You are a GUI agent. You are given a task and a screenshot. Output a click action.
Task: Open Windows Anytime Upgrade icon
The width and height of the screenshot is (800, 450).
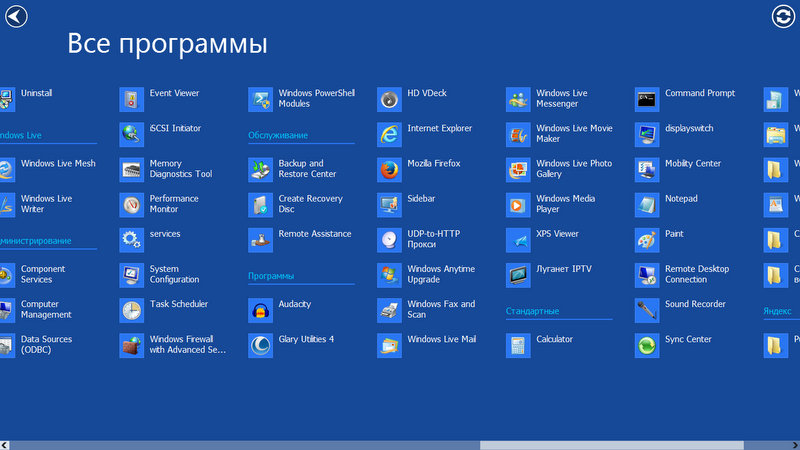(x=389, y=276)
